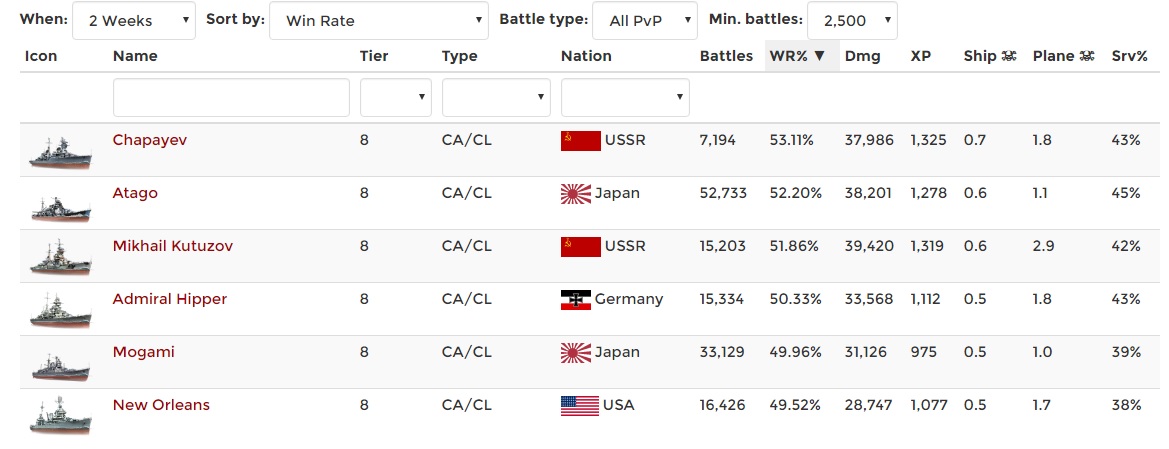Sort by WR% column header
This screenshot has width=1169, height=449.
(796, 56)
